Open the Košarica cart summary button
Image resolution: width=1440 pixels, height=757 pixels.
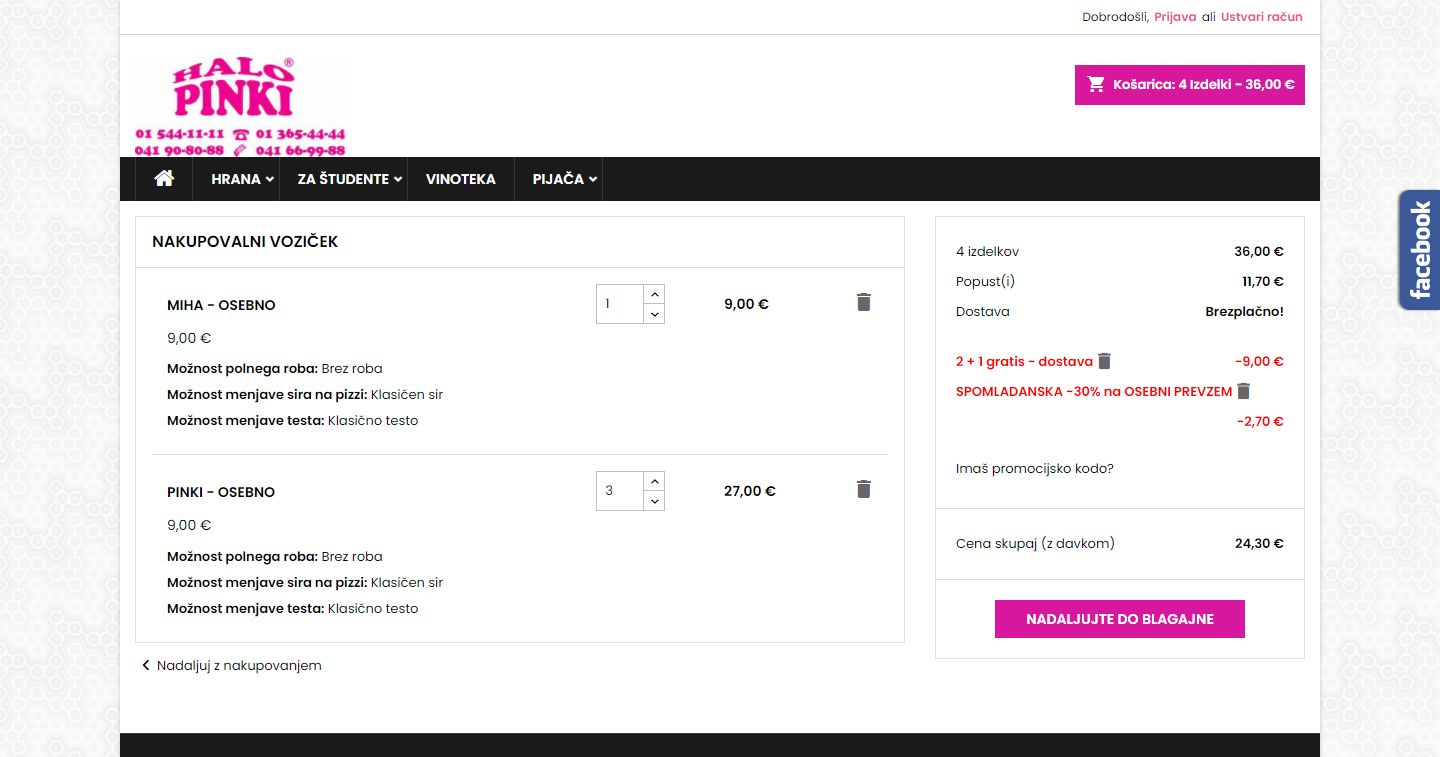(x=1190, y=85)
